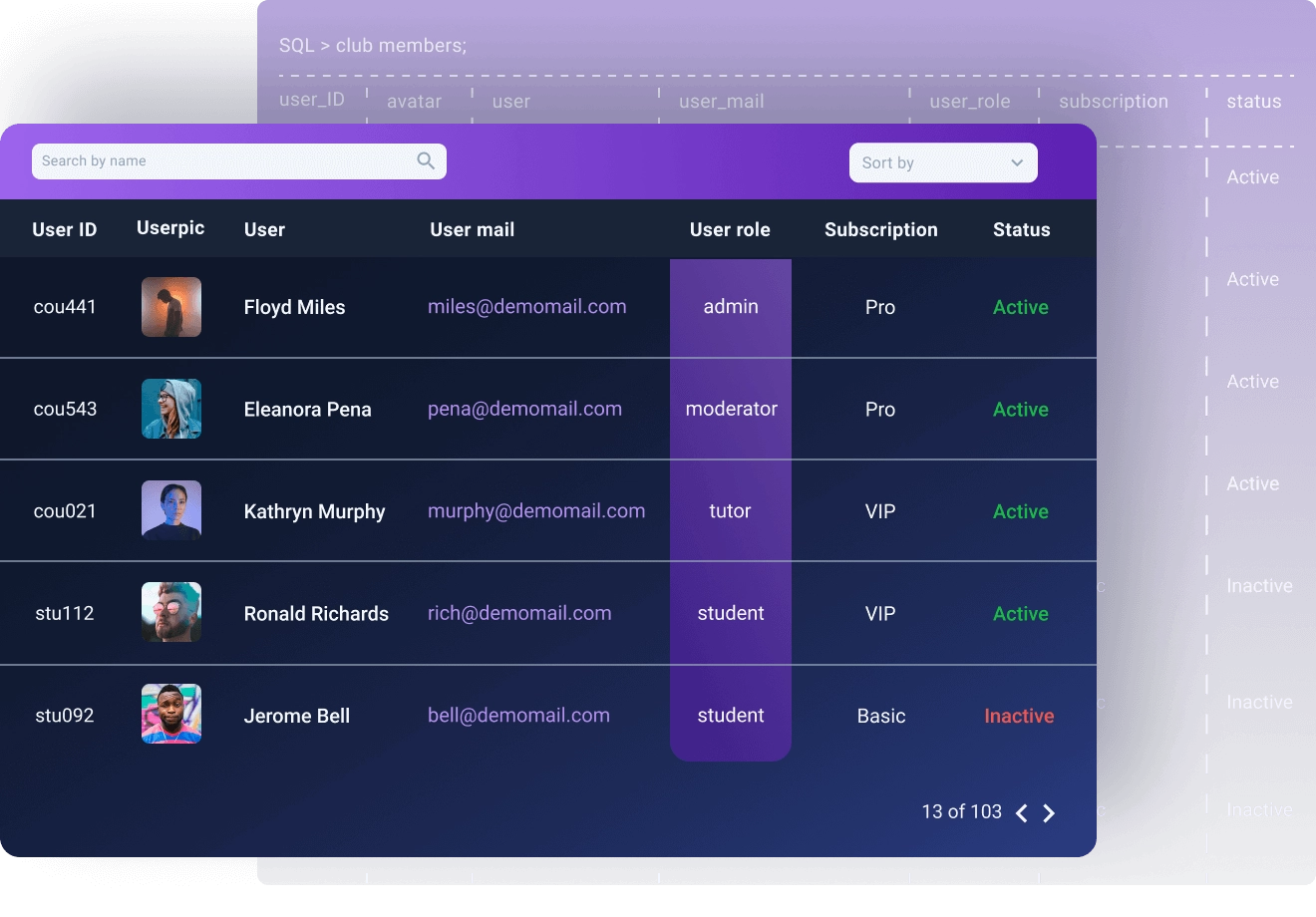Open the Sort by dropdown
Viewport: 1316px width, 917px height.
click(942, 162)
